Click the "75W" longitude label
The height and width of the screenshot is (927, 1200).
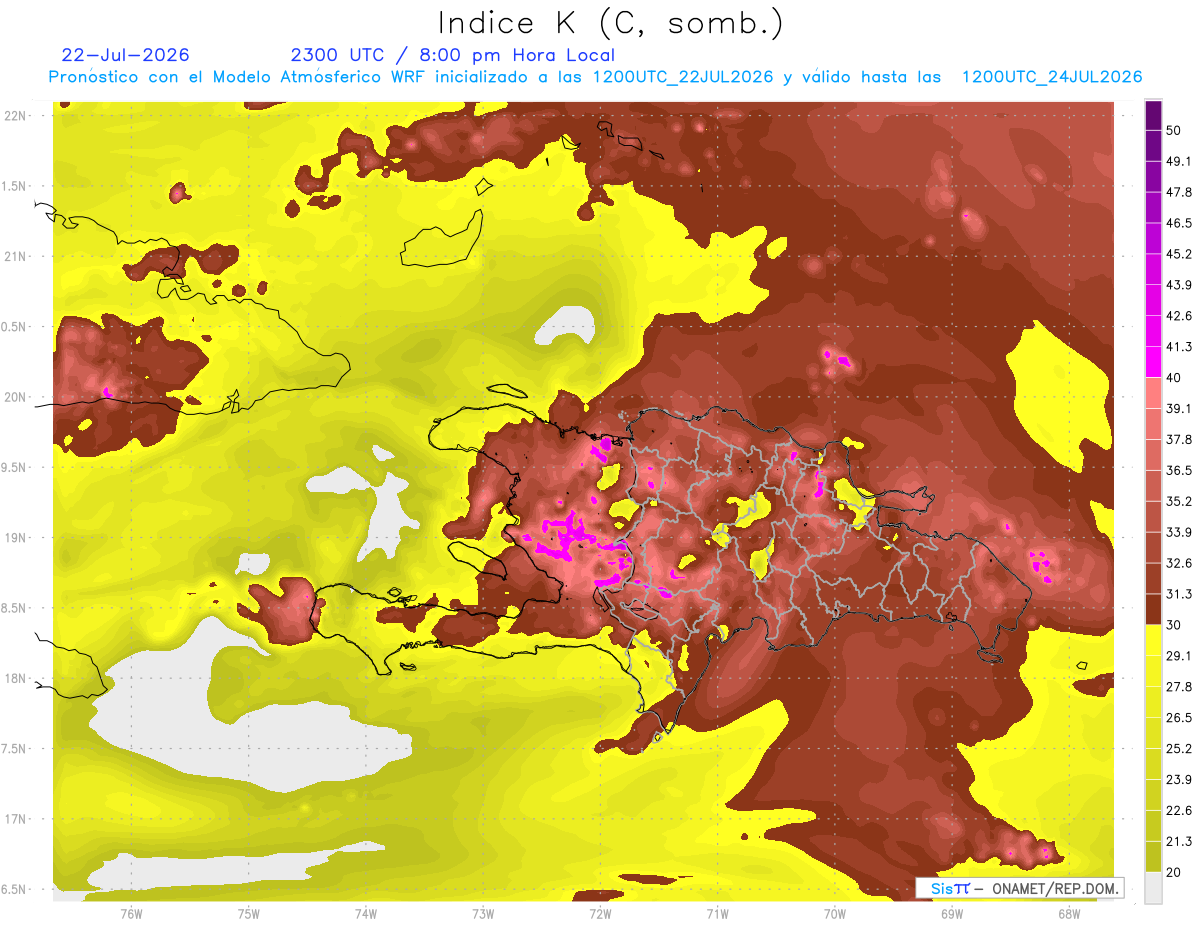click(x=248, y=913)
